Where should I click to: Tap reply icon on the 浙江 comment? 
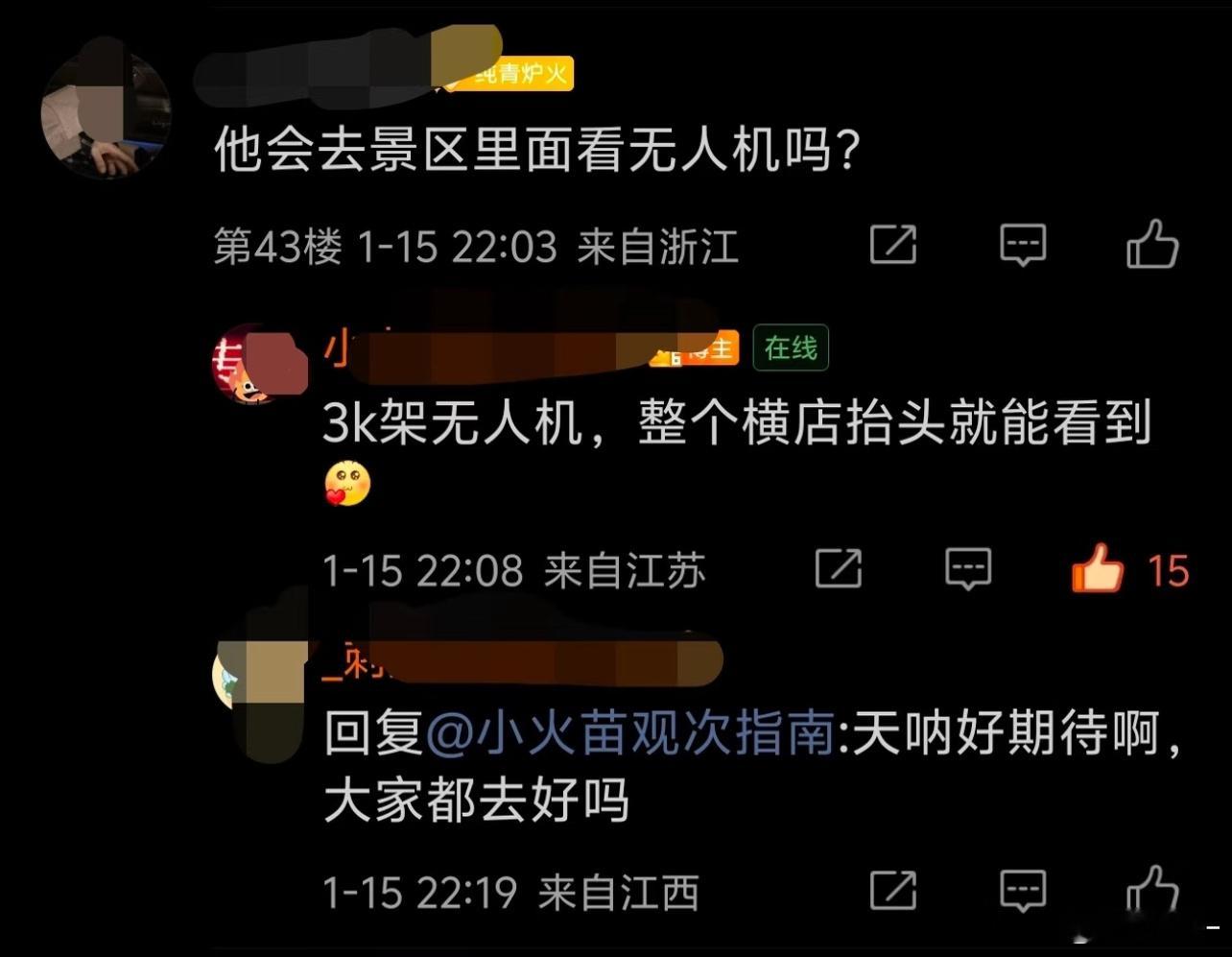(1023, 246)
